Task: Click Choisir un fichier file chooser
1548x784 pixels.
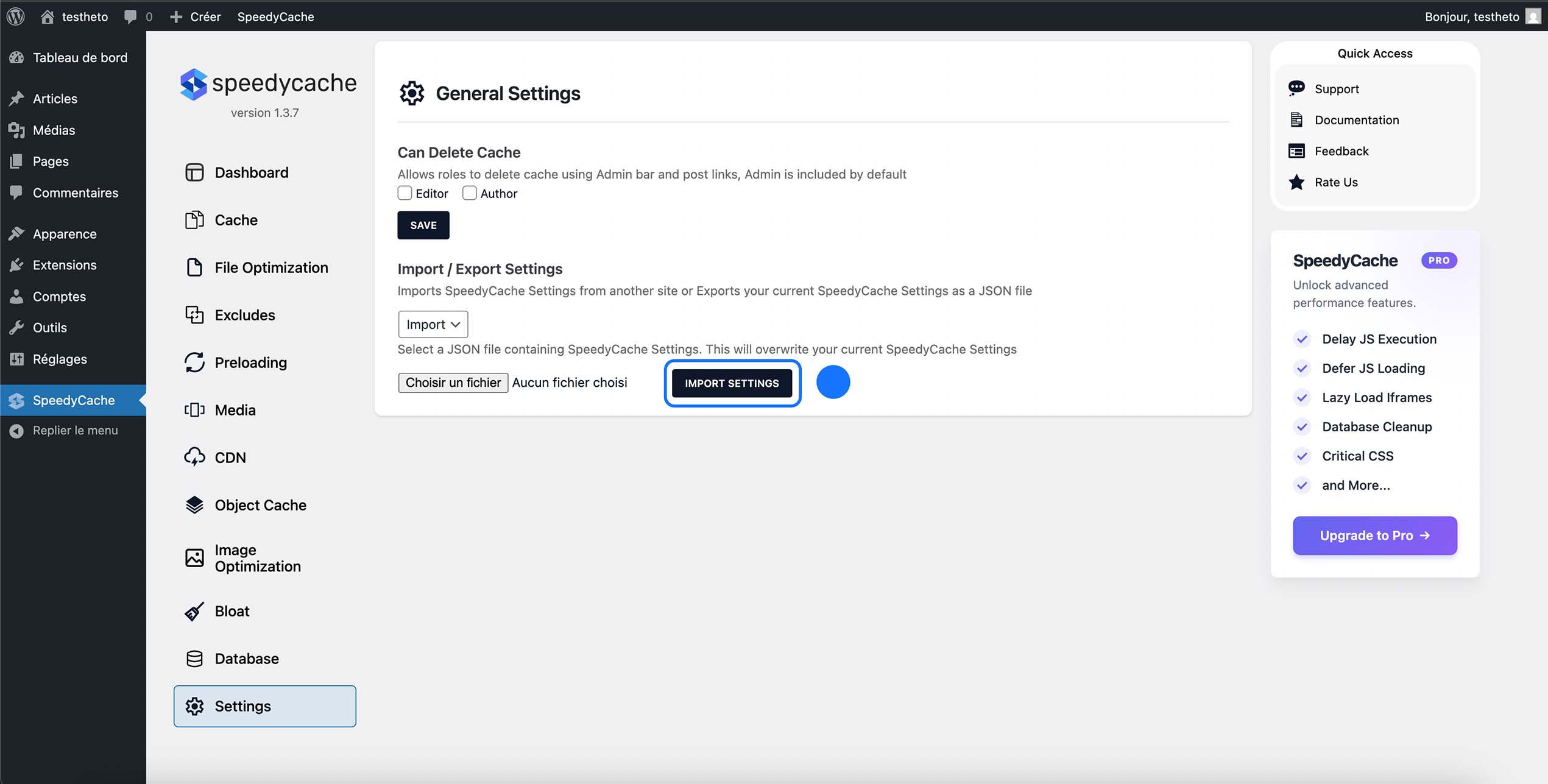Action: click(453, 383)
